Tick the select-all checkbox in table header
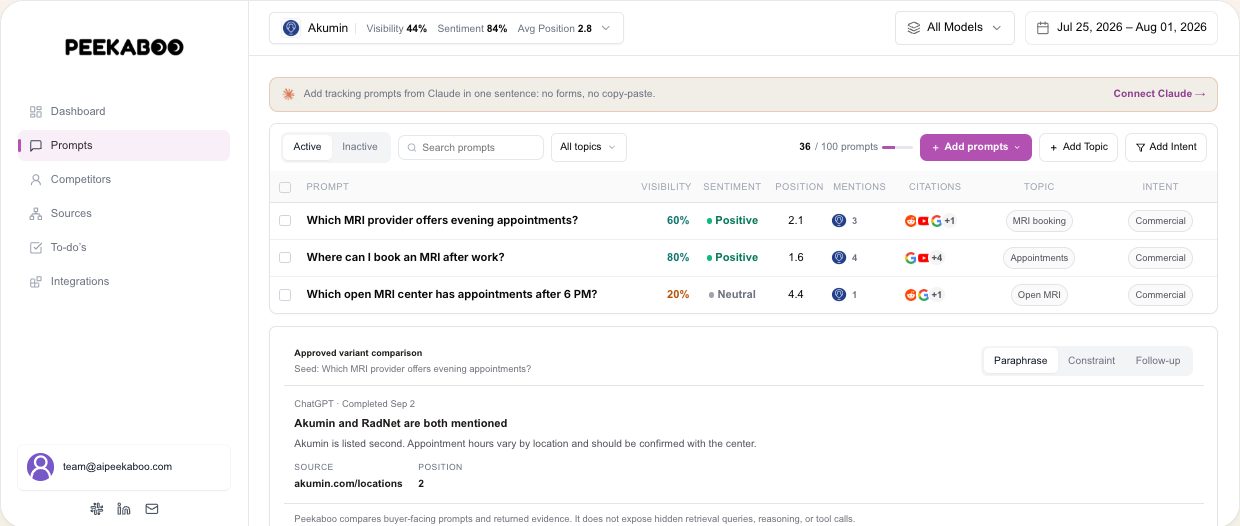 285,187
